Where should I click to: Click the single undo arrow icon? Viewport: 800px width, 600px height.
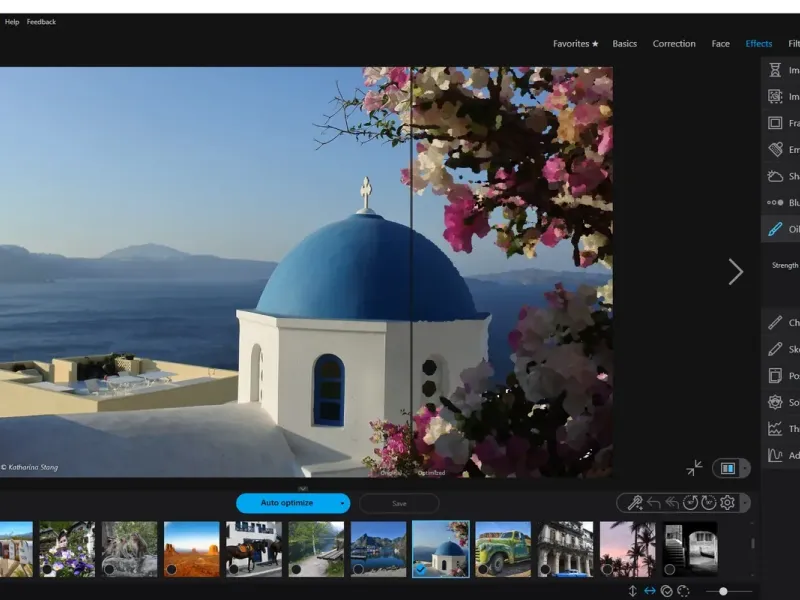click(x=653, y=502)
